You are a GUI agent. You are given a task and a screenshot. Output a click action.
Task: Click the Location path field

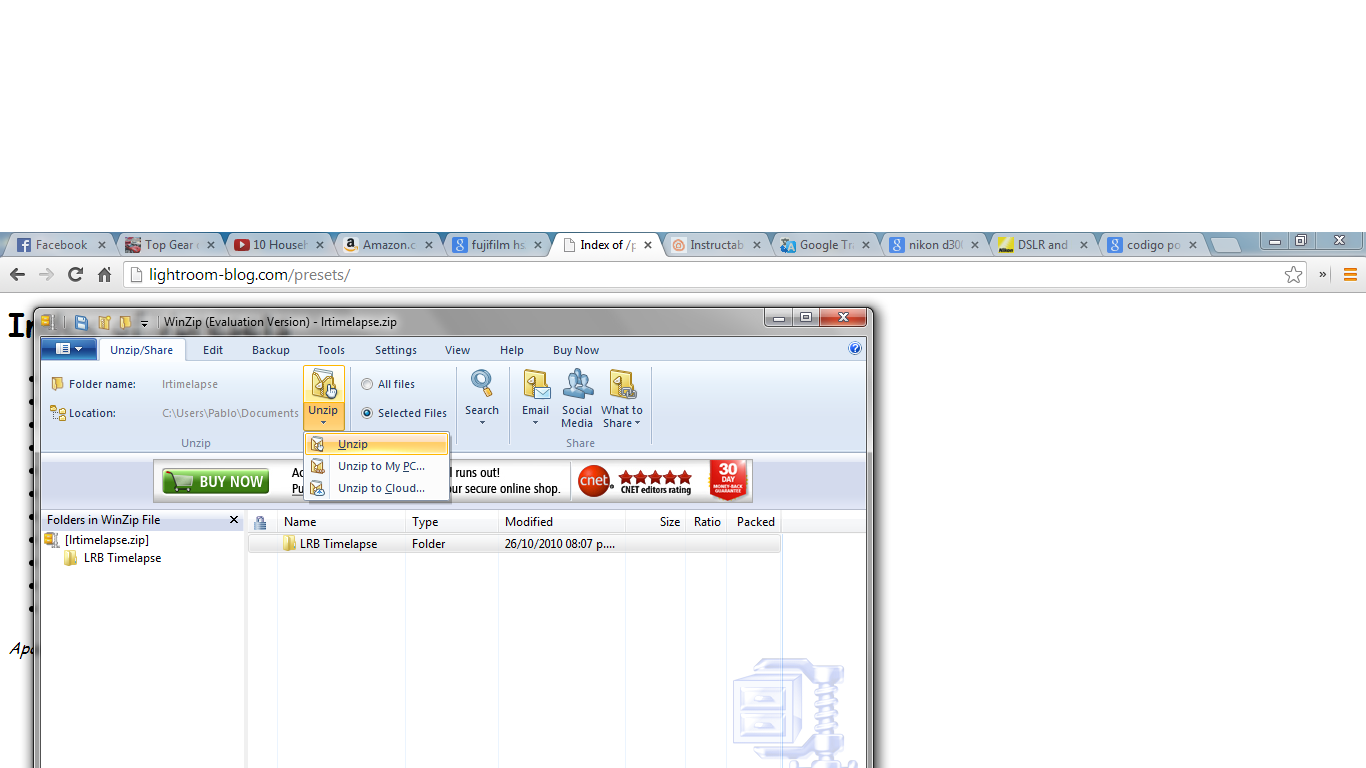[x=230, y=413]
